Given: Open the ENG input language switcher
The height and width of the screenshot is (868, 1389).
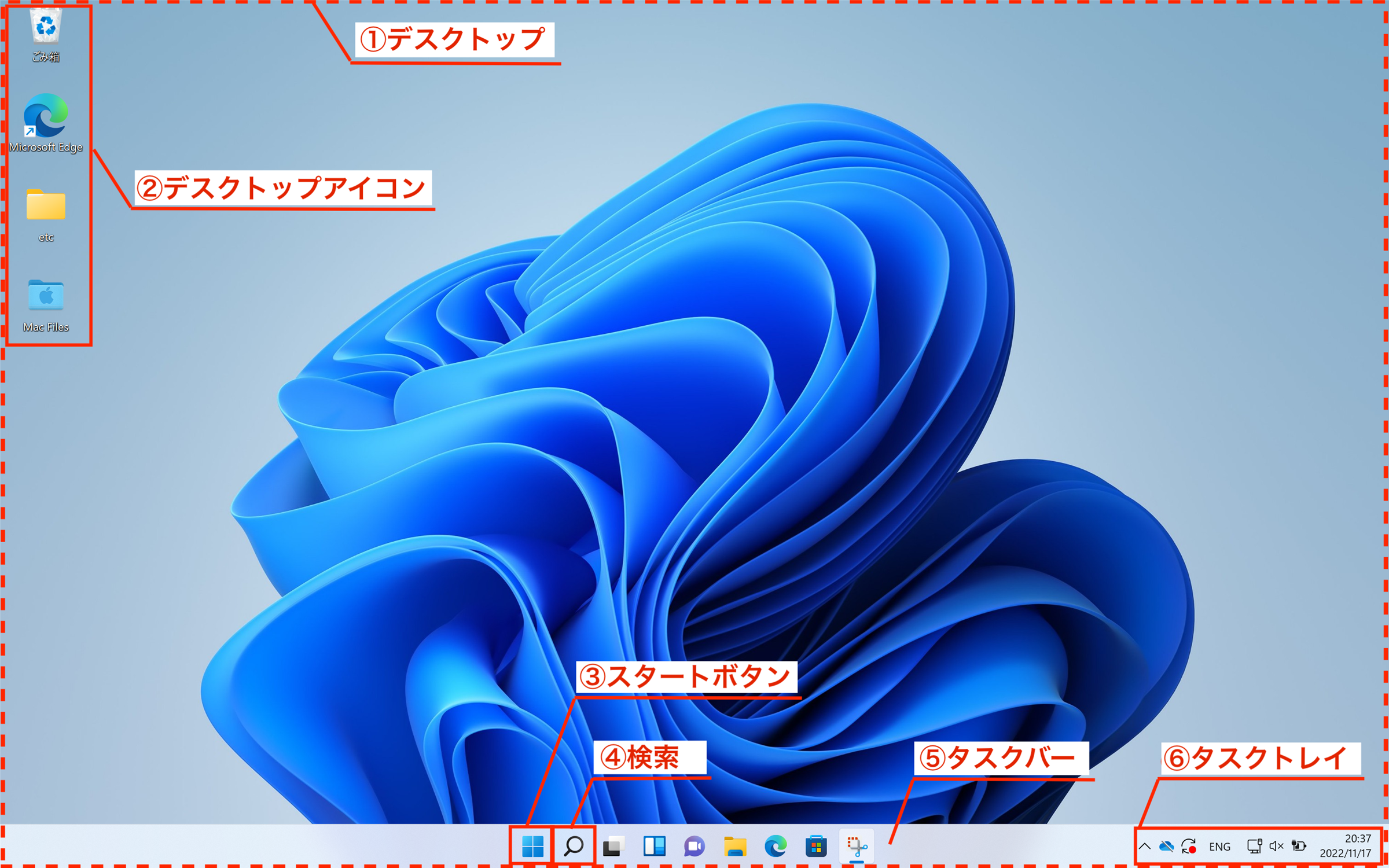Looking at the screenshot, I should [1219, 847].
